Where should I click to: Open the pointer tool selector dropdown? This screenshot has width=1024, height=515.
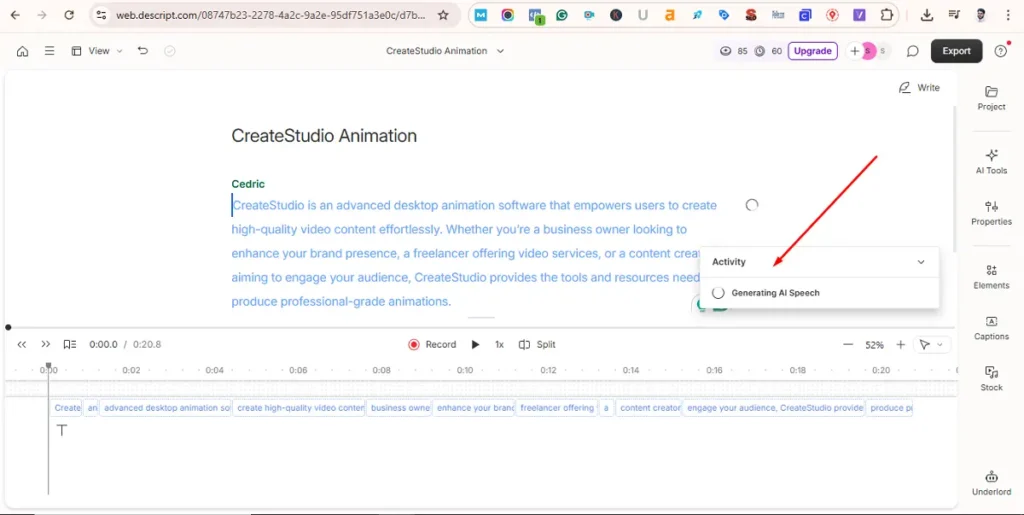pyautogui.click(x=932, y=345)
